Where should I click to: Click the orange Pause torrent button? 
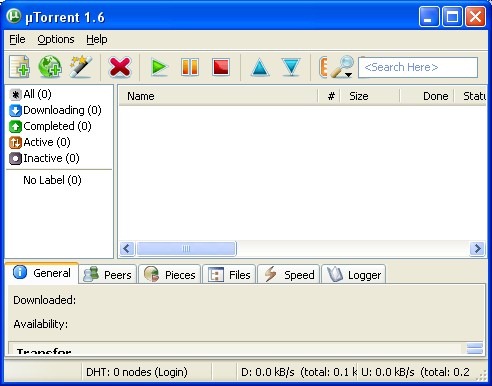click(x=190, y=67)
